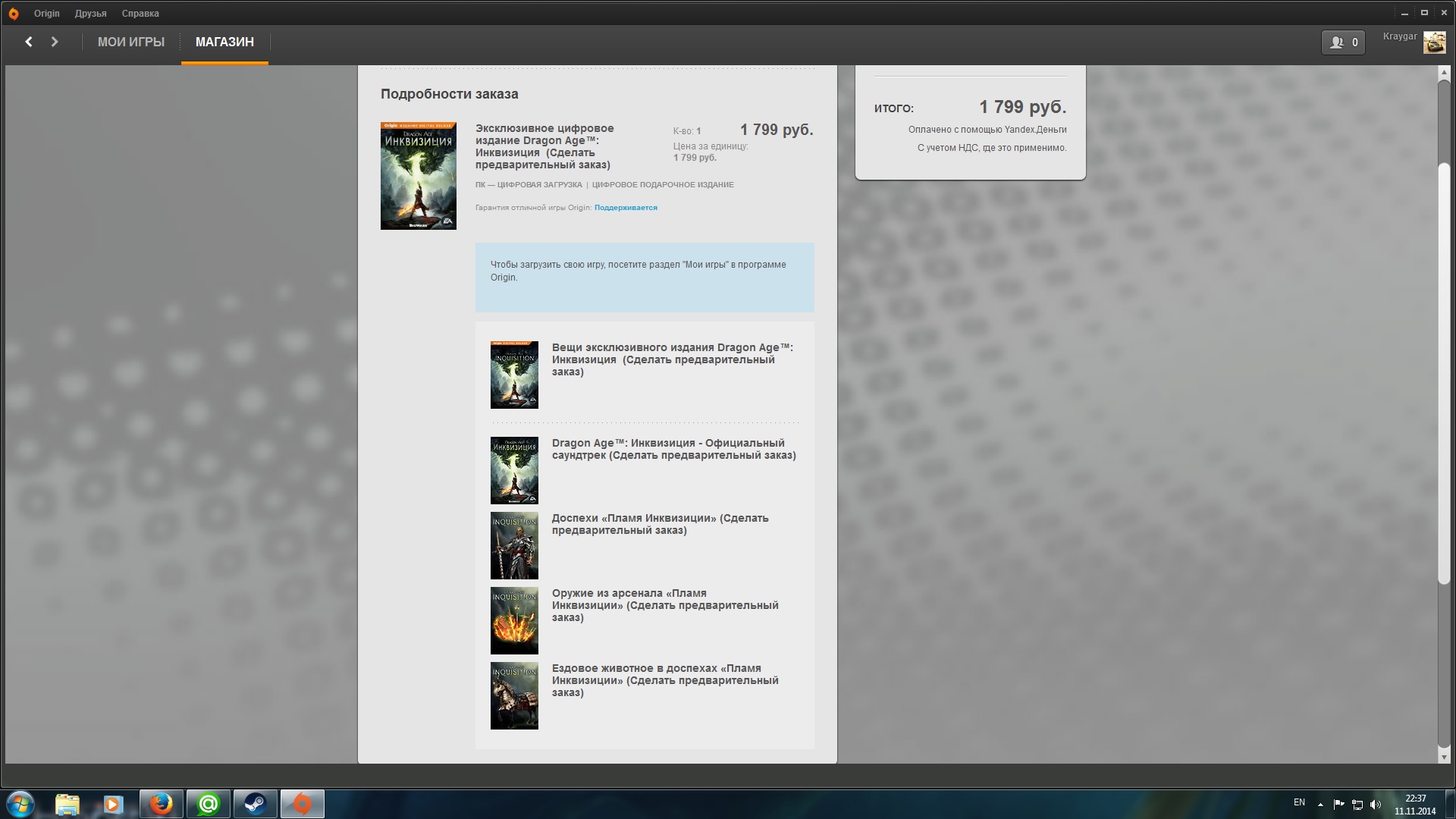The height and width of the screenshot is (819, 1456).
Task: Click the Kraygar username
Action: pyautogui.click(x=1399, y=36)
